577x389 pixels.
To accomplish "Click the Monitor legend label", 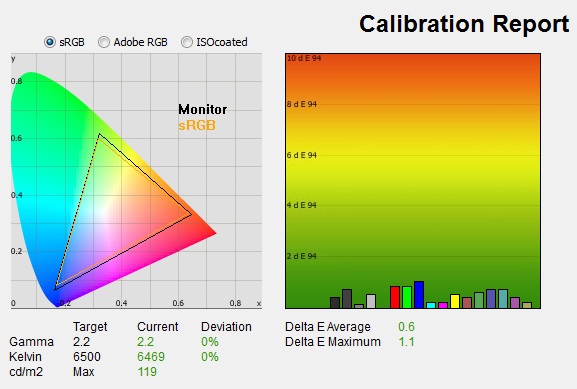I will 202,109.
